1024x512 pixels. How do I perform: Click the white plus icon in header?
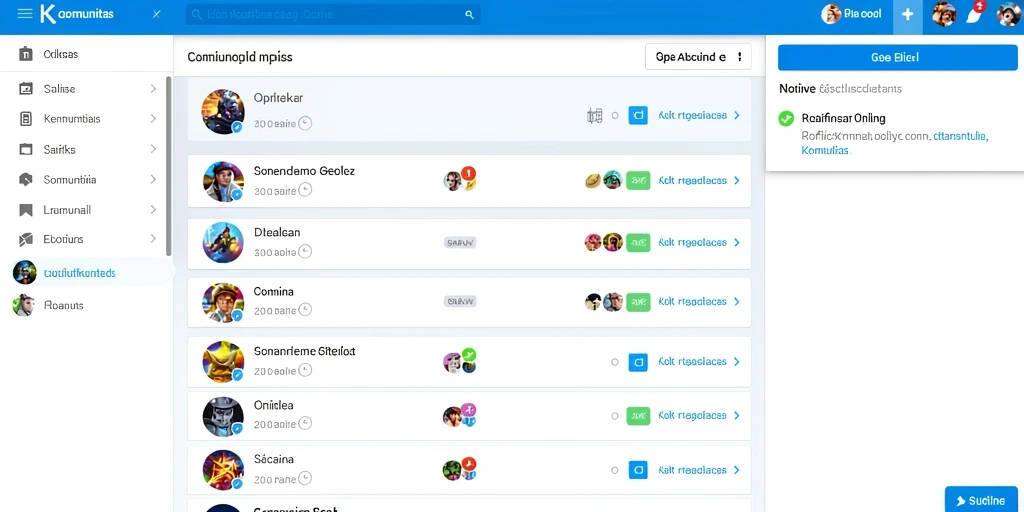pos(907,14)
